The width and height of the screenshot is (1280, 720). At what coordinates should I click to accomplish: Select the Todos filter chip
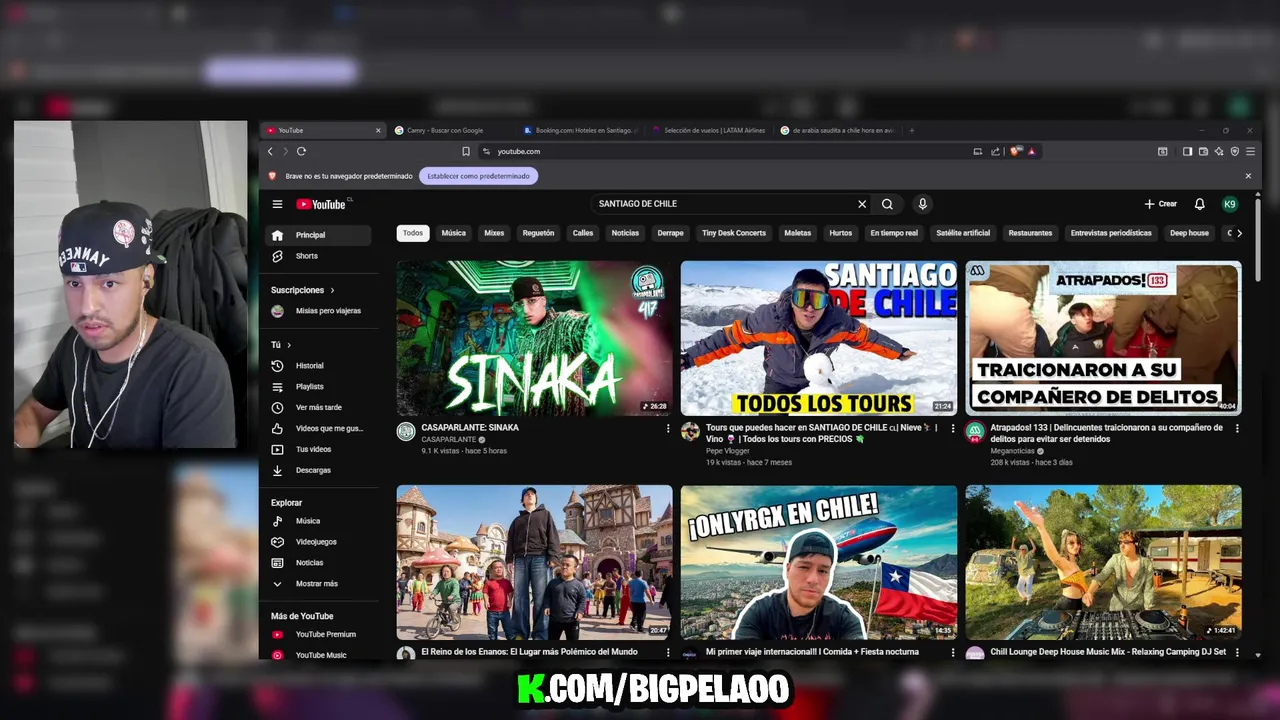pyautogui.click(x=413, y=233)
